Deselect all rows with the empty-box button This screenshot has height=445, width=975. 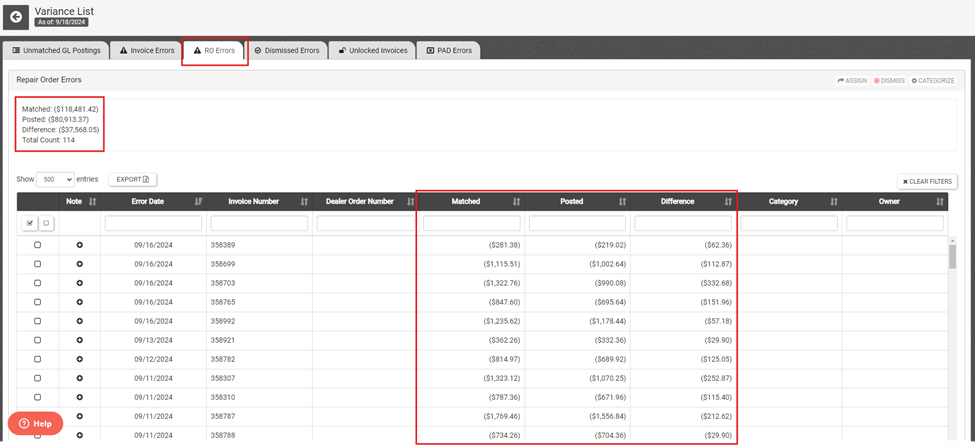pyautogui.click(x=45, y=223)
